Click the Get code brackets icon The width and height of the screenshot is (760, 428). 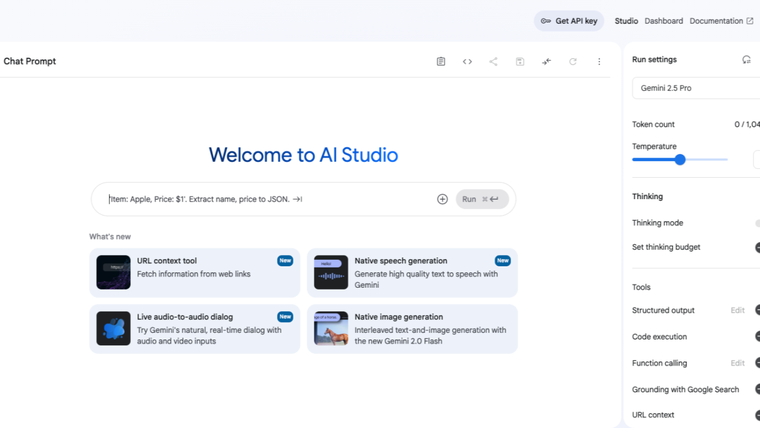(467, 62)
